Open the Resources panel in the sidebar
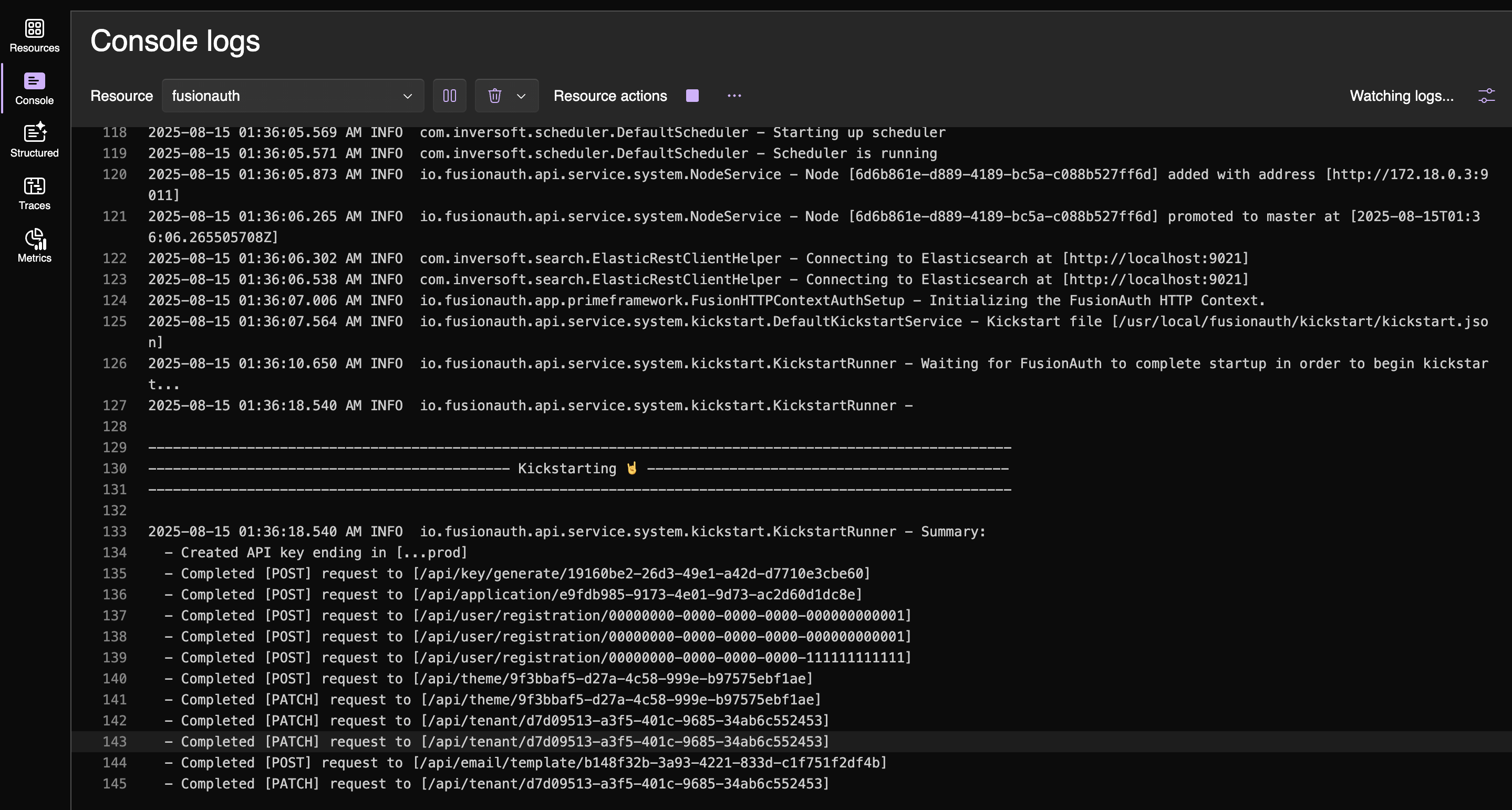Screen dimensions: 1512x810 point(34,35)
